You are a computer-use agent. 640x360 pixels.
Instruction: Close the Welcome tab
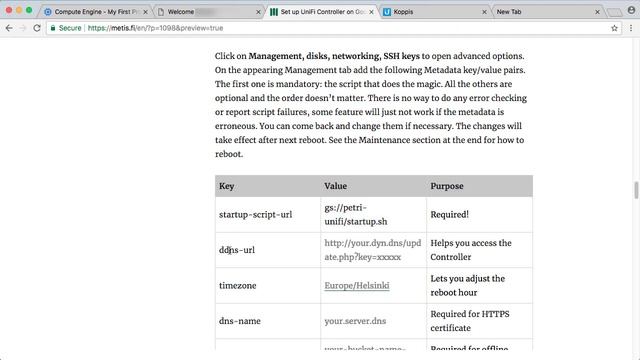pos(258,12)
